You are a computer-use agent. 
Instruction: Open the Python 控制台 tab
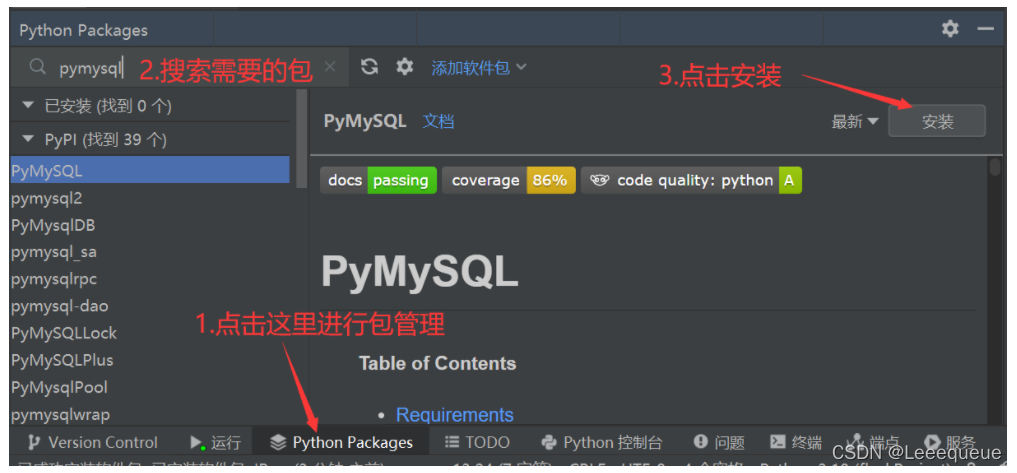602,443
